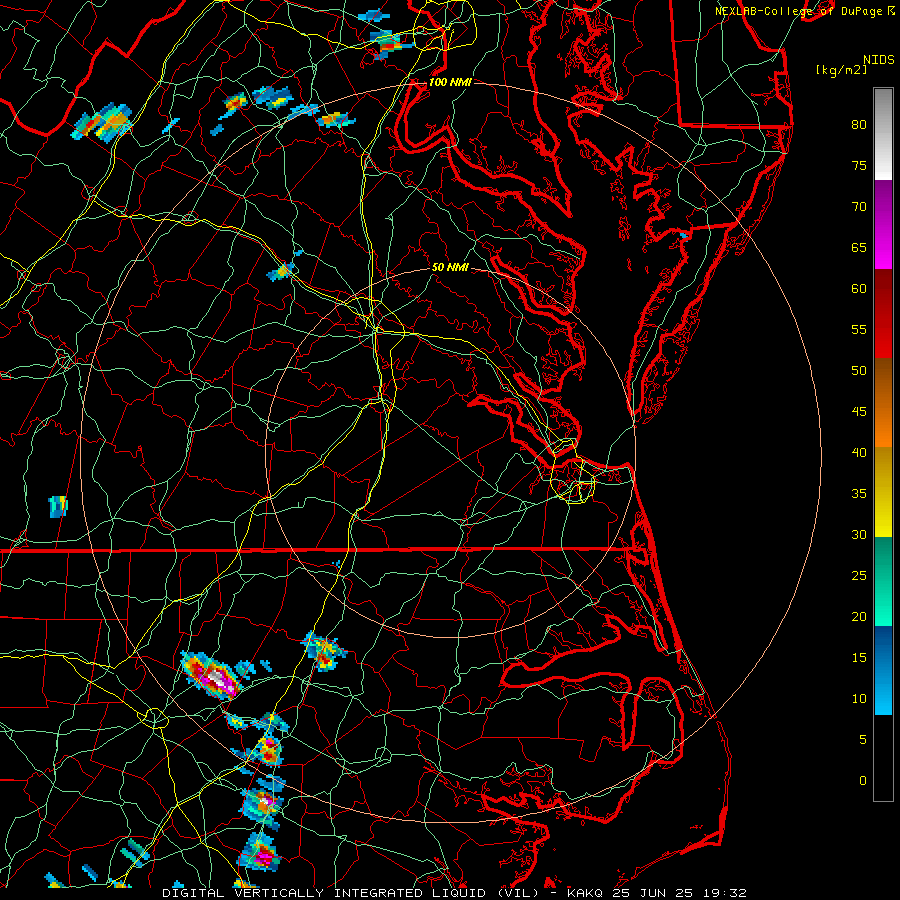Viewport: 900px width, 900px height.
Task: Click the scale value 60
Action: (x=859, y=289)
